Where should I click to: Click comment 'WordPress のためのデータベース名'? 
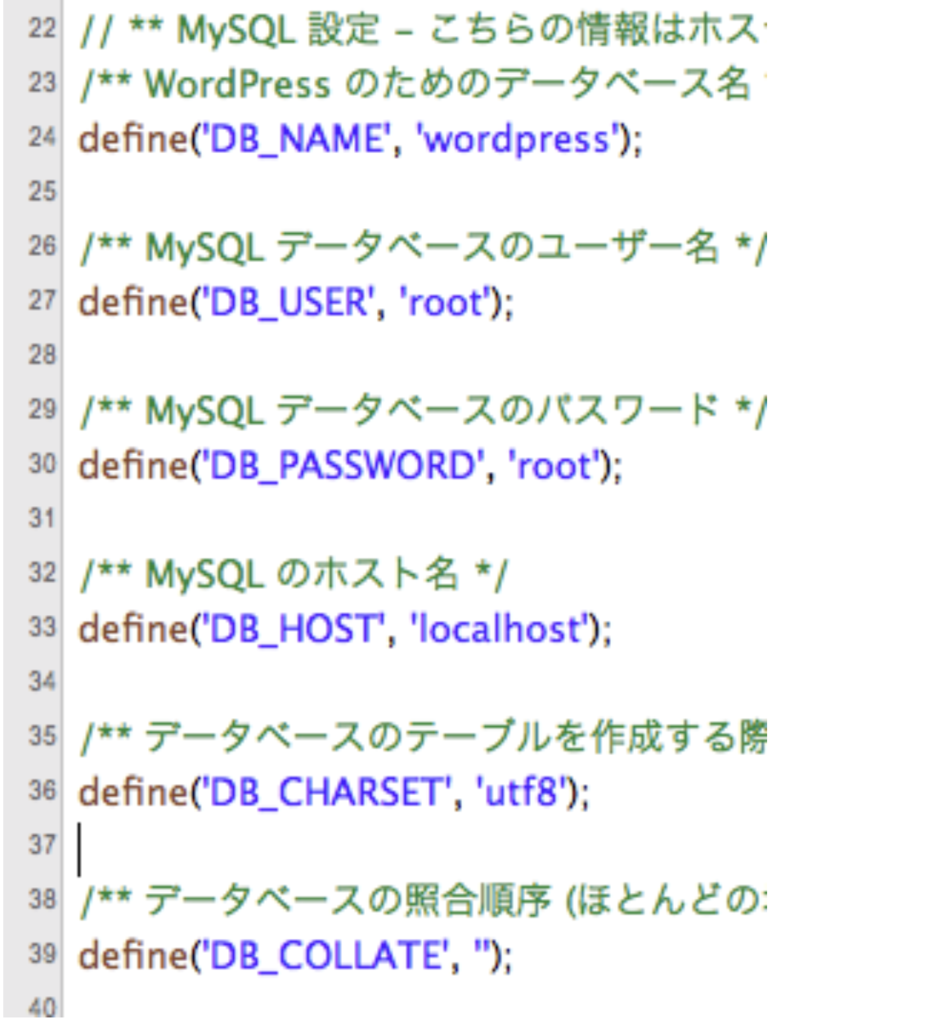(447, 85)
